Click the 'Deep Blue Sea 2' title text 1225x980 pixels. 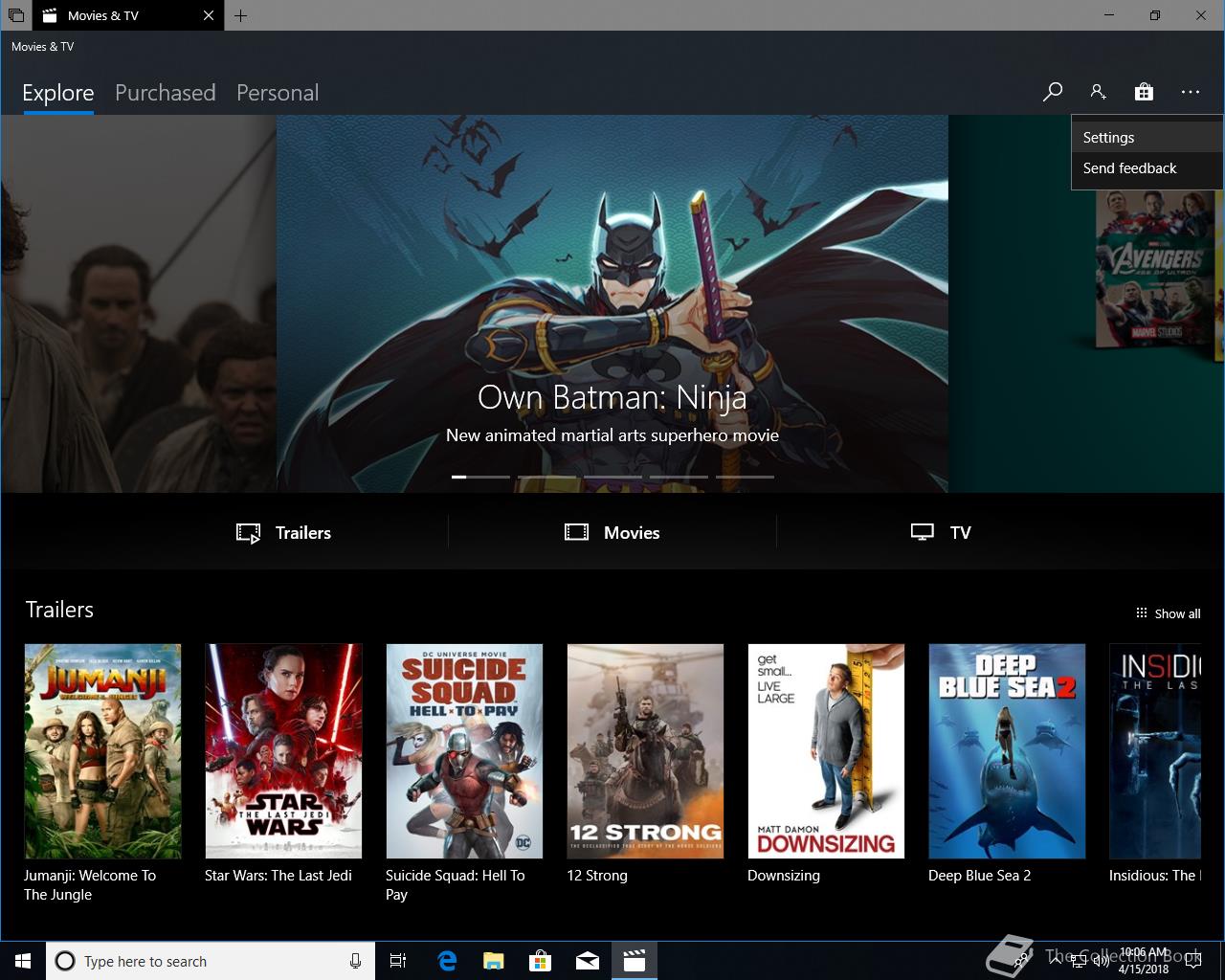click(980, 876)
